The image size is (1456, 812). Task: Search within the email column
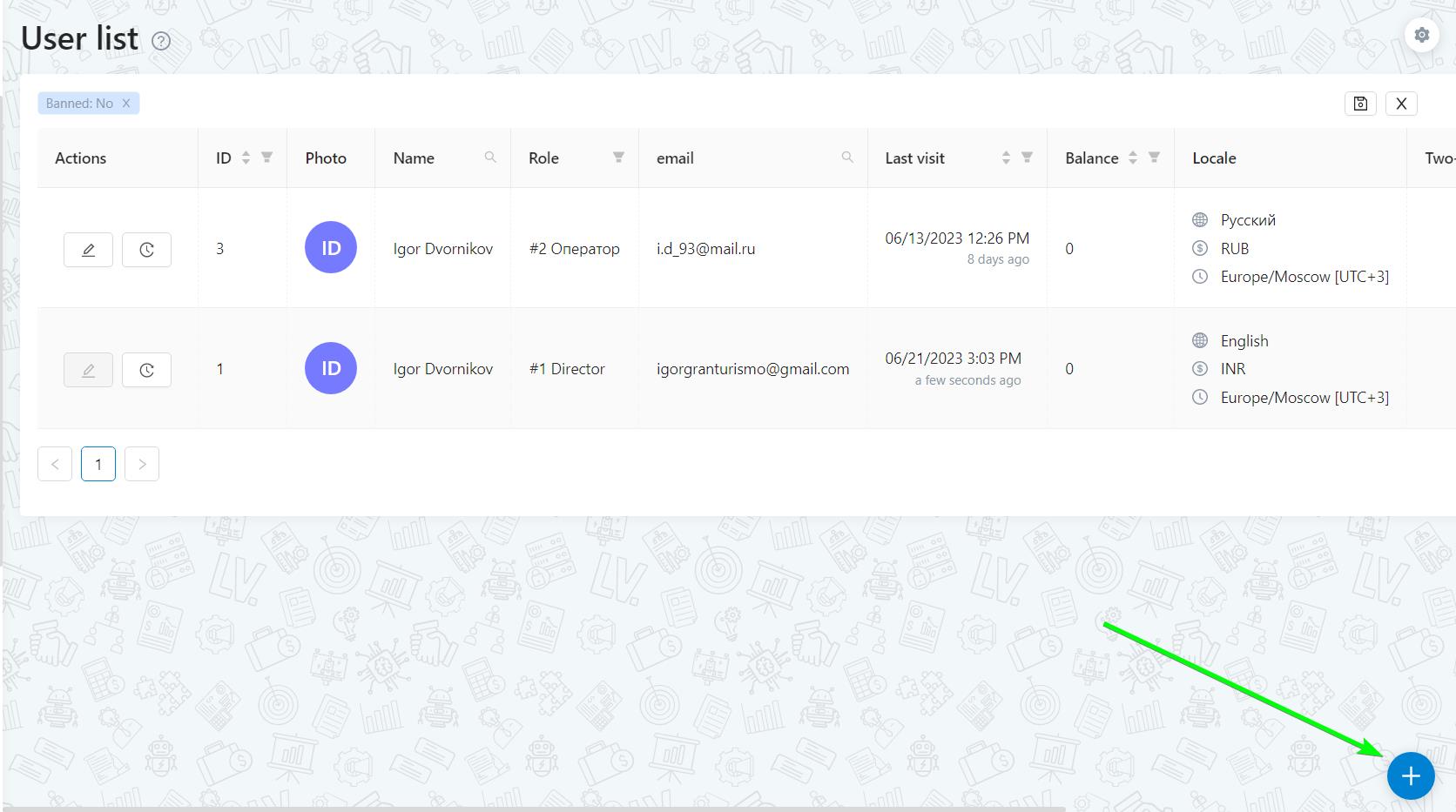(846, 158)
